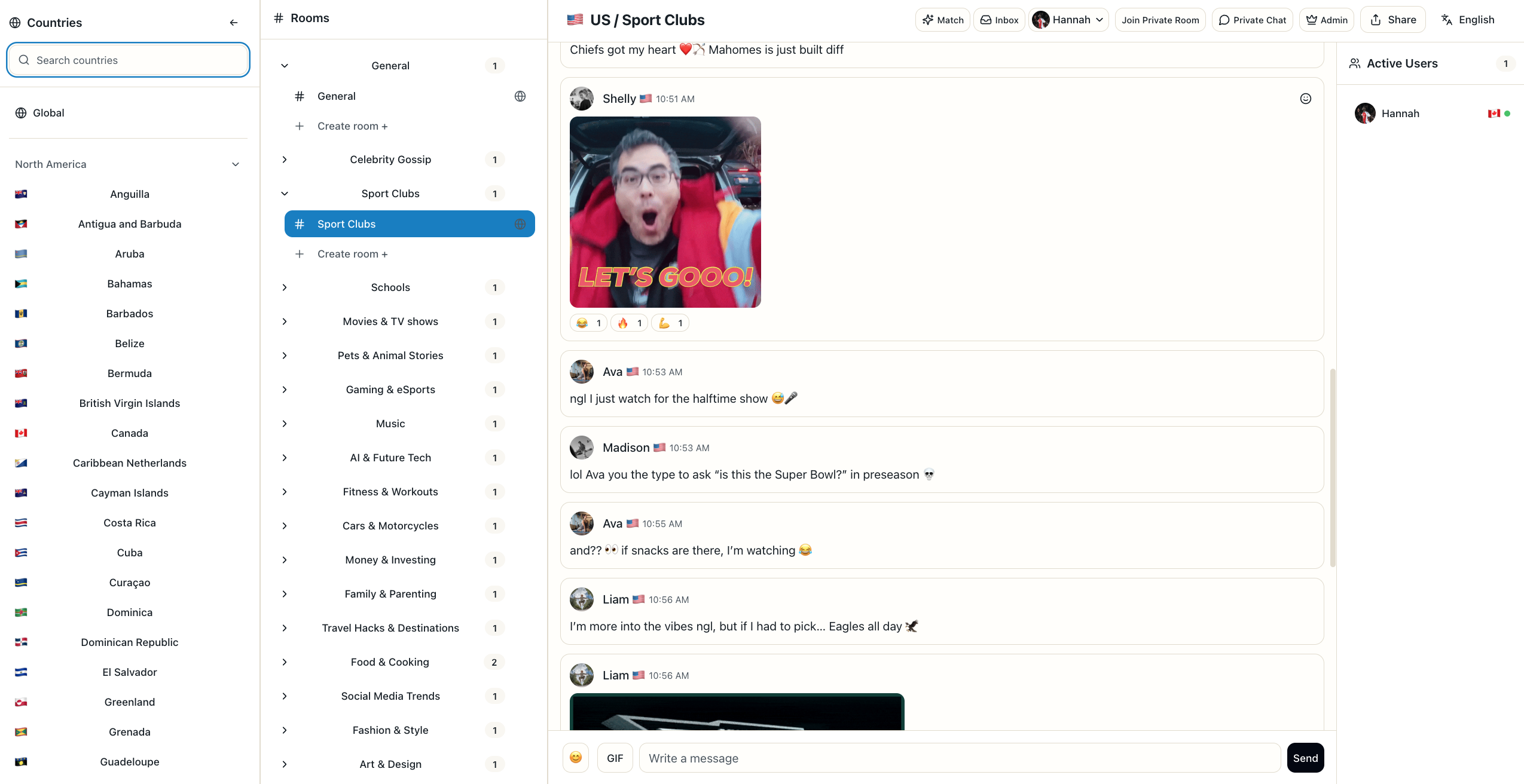Viewport: 1524px width, 784px height.
Task: Open the emoji picker beside the message box
Action: point(575,757)
